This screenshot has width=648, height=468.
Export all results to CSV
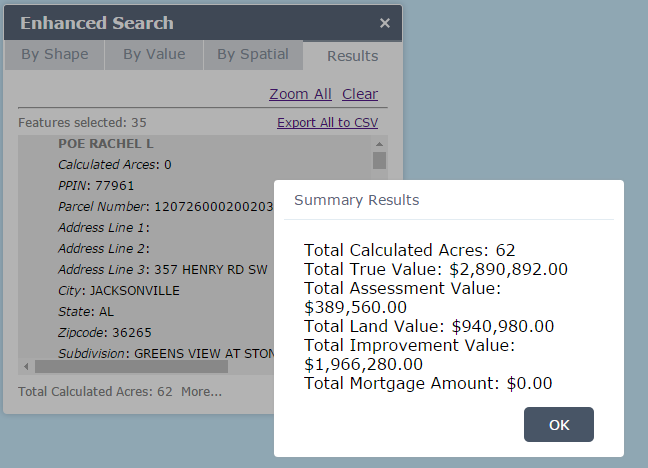(x=327, y=122)
